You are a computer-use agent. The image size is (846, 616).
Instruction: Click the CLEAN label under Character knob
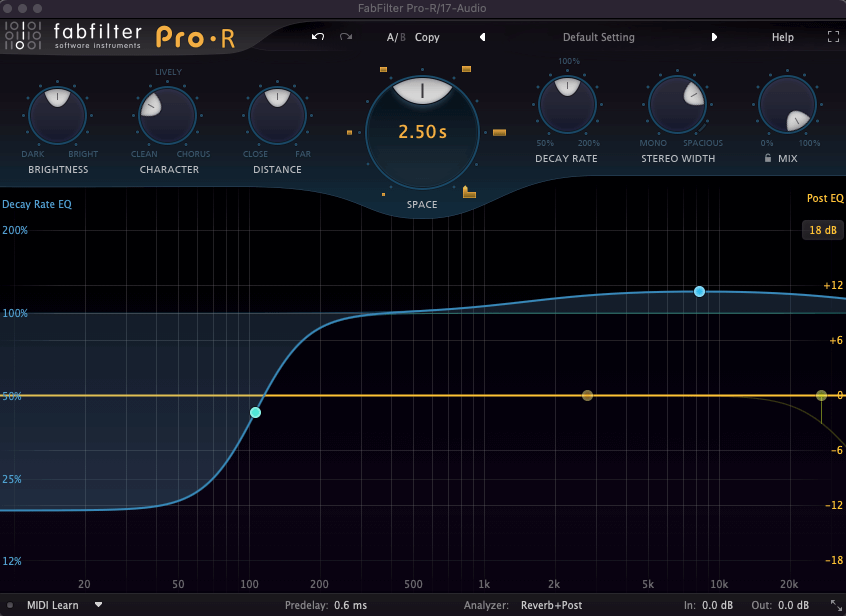144,154
